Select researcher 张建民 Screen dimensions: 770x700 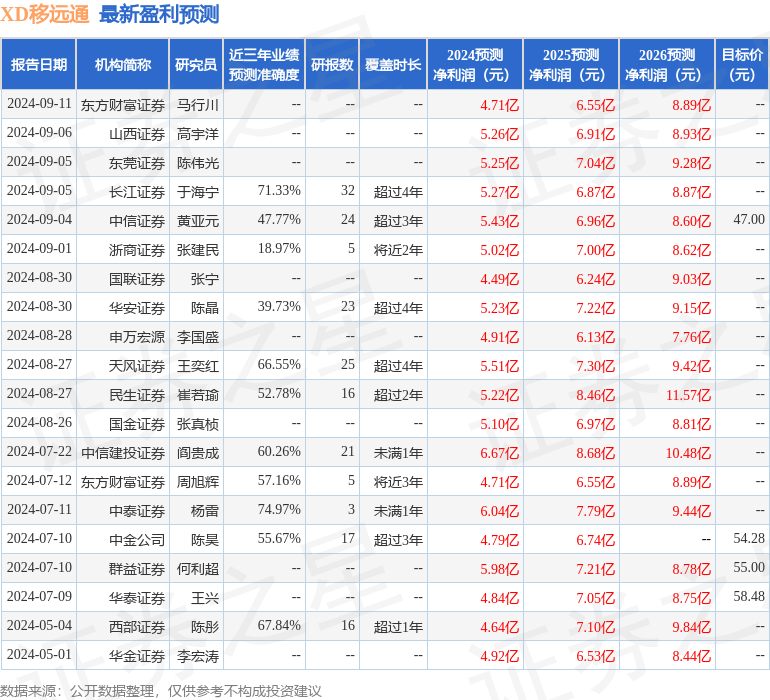tap(198, 250)
